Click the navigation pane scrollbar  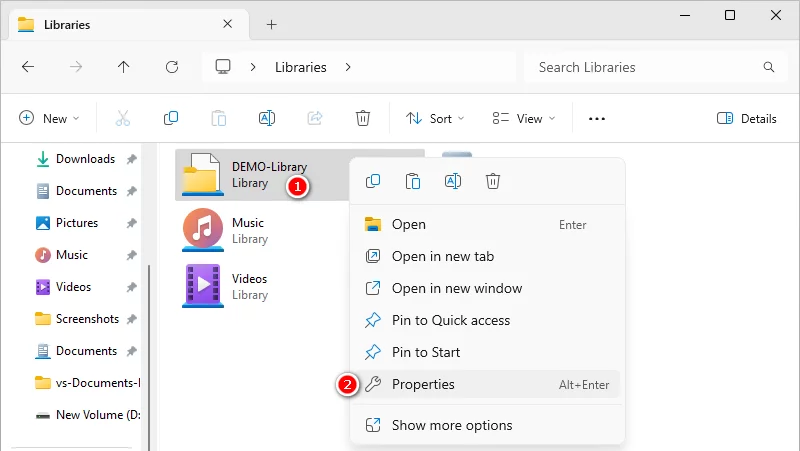click(149, 357)
